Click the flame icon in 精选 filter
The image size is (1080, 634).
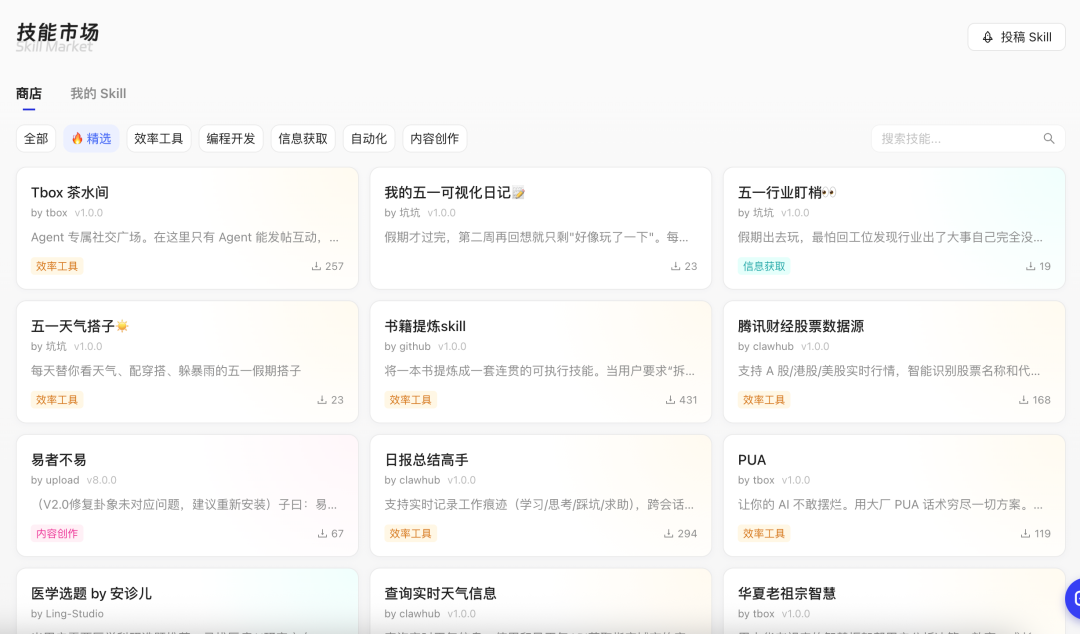click(x=77, y=139)
